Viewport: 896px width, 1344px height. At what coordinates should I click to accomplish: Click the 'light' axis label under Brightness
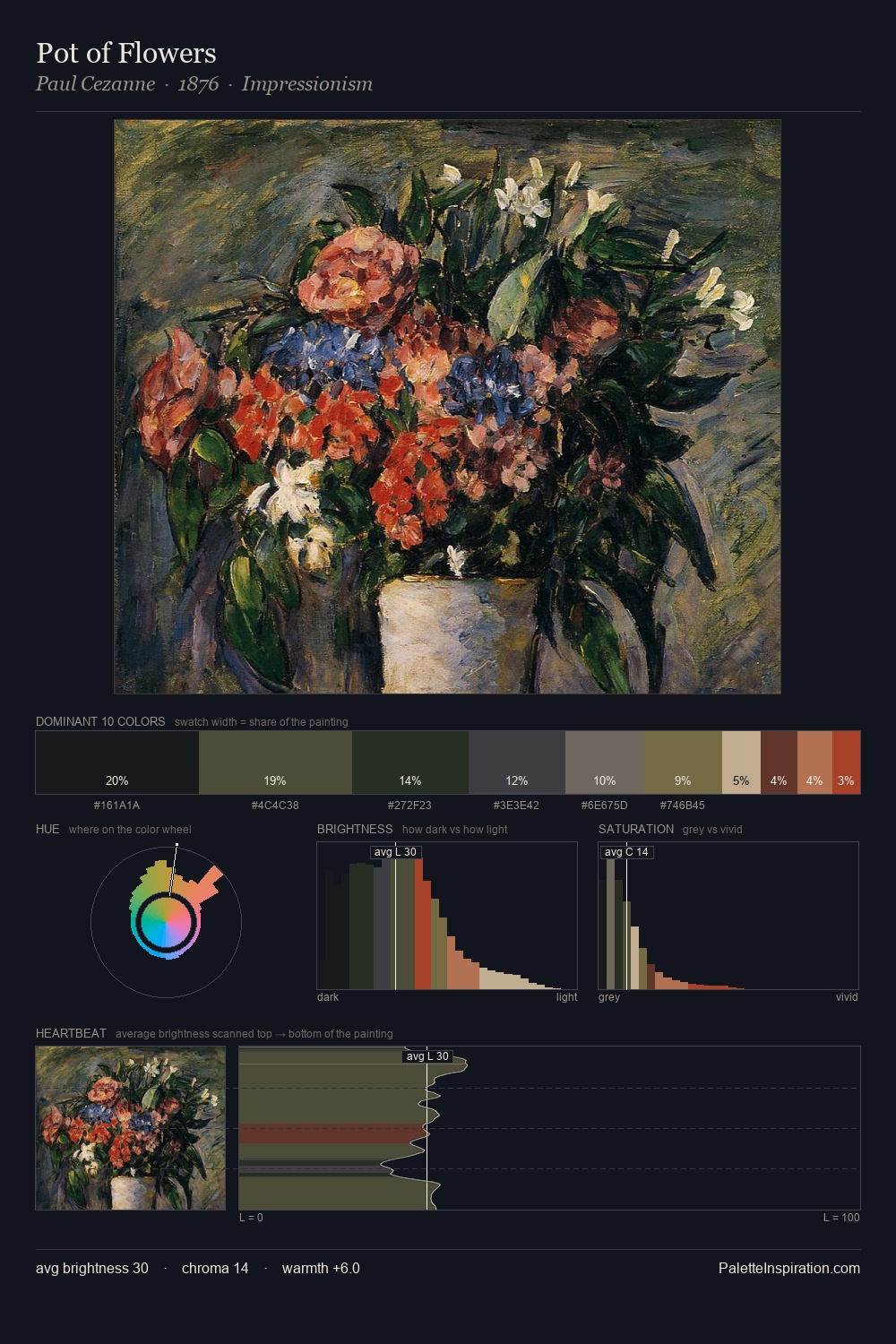pos(567,996)
